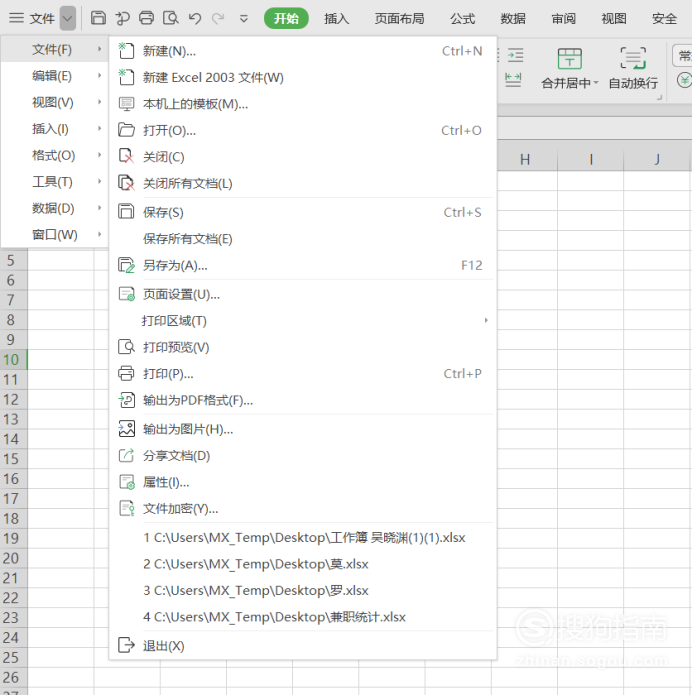Open the 合并居中 dropdown arrow
The image size is (692, 695).
(596, 83)
